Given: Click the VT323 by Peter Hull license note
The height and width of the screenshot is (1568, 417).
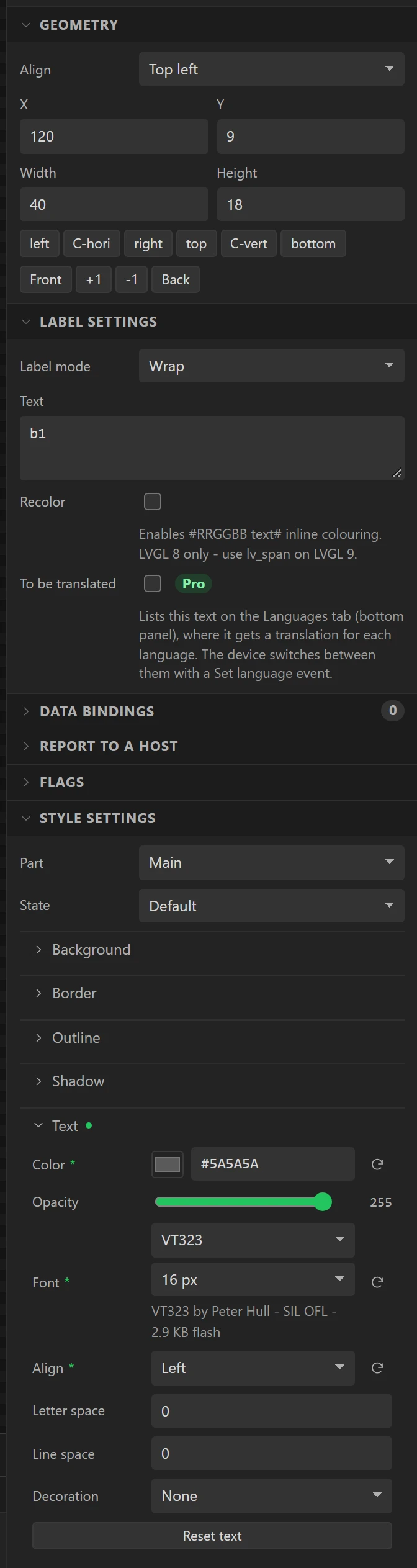Looking at the screenshot, I should pyautogui.click(x=244, y=1322).
